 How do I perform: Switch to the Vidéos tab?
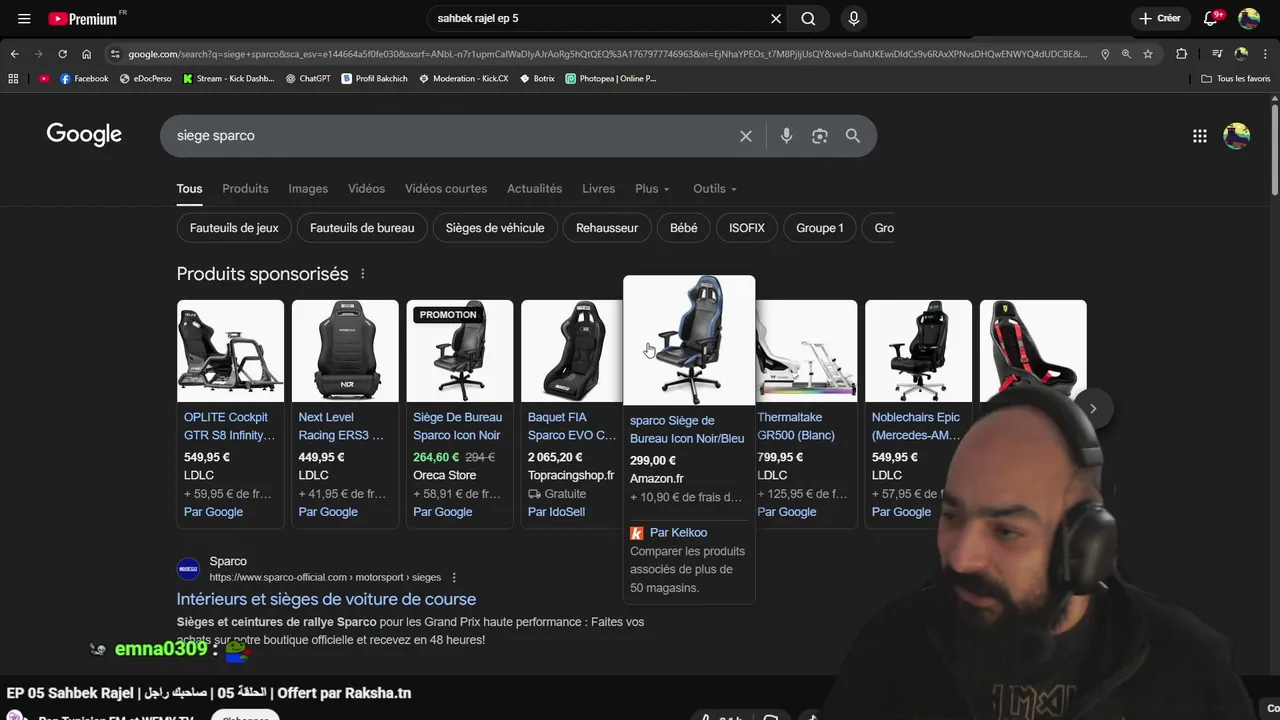(366, 189)
